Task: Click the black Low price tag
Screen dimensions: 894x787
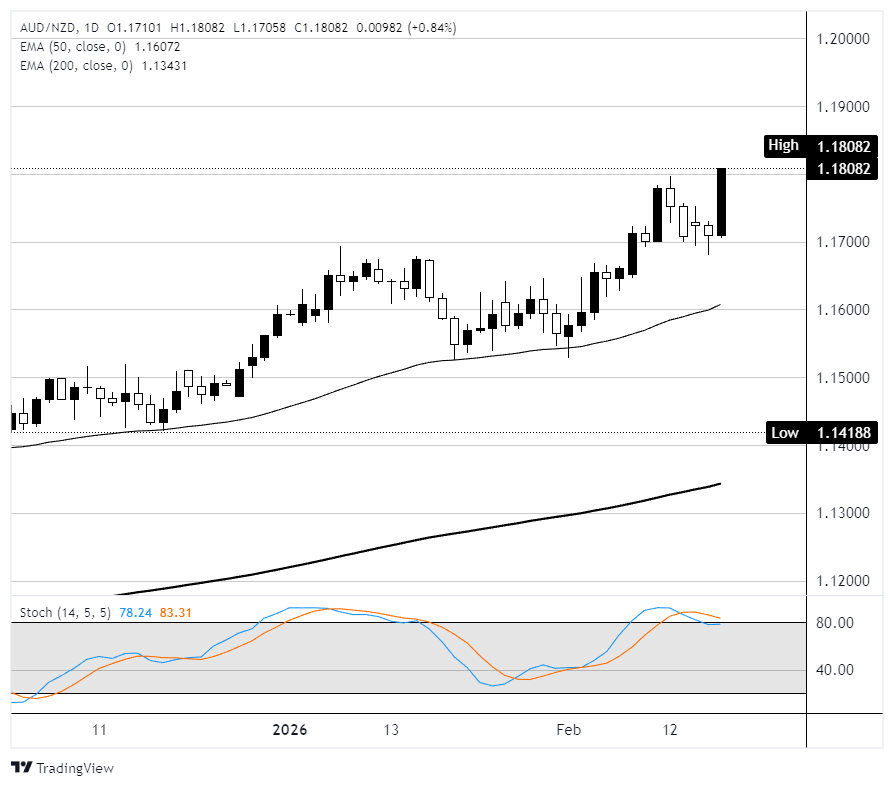Action: [785, 433]
